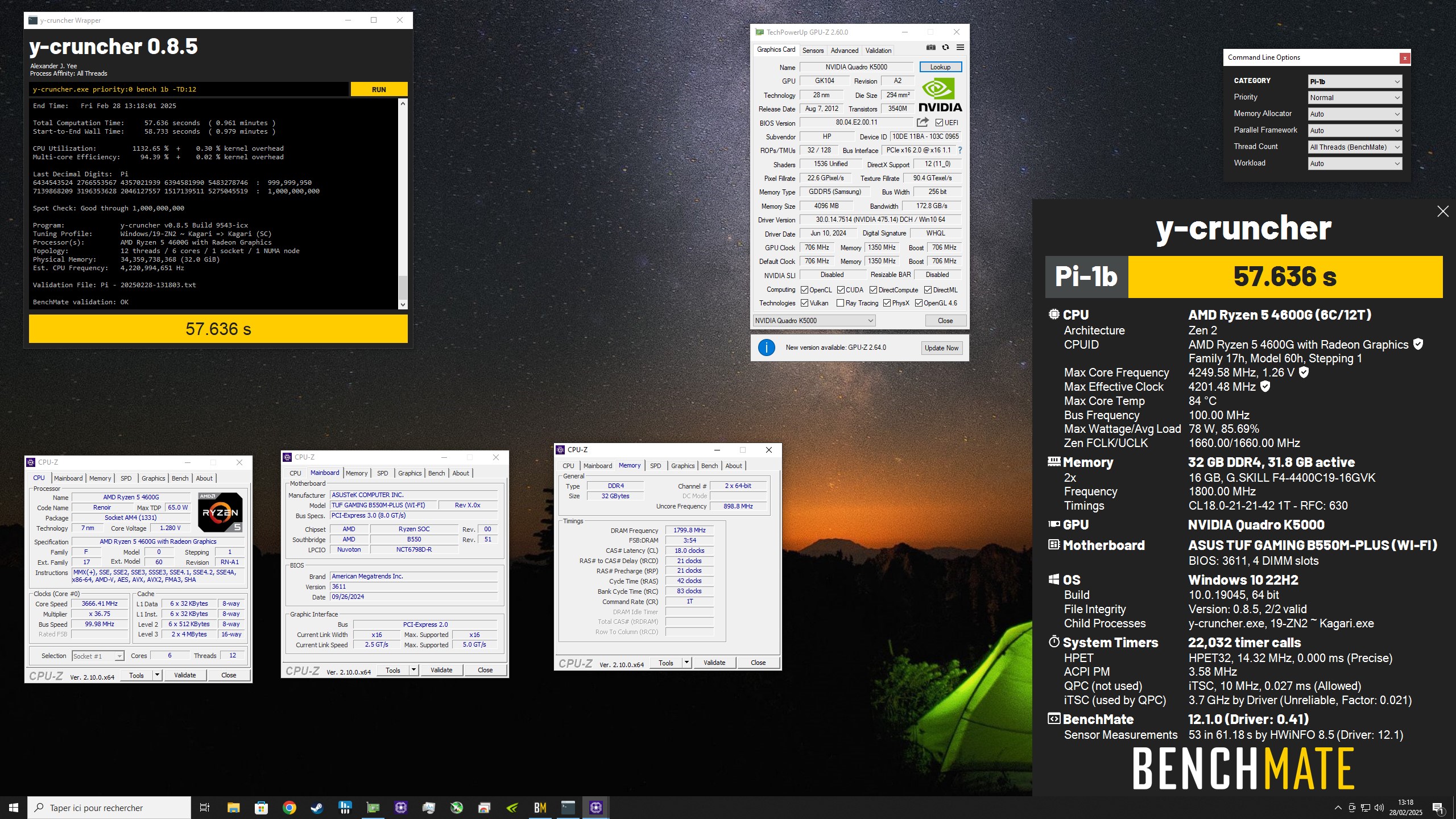Image resolution: width=1456 pixels, height=819 pixels.
Task: Close Command Line Options with the red x
Action: point(1405,58)
